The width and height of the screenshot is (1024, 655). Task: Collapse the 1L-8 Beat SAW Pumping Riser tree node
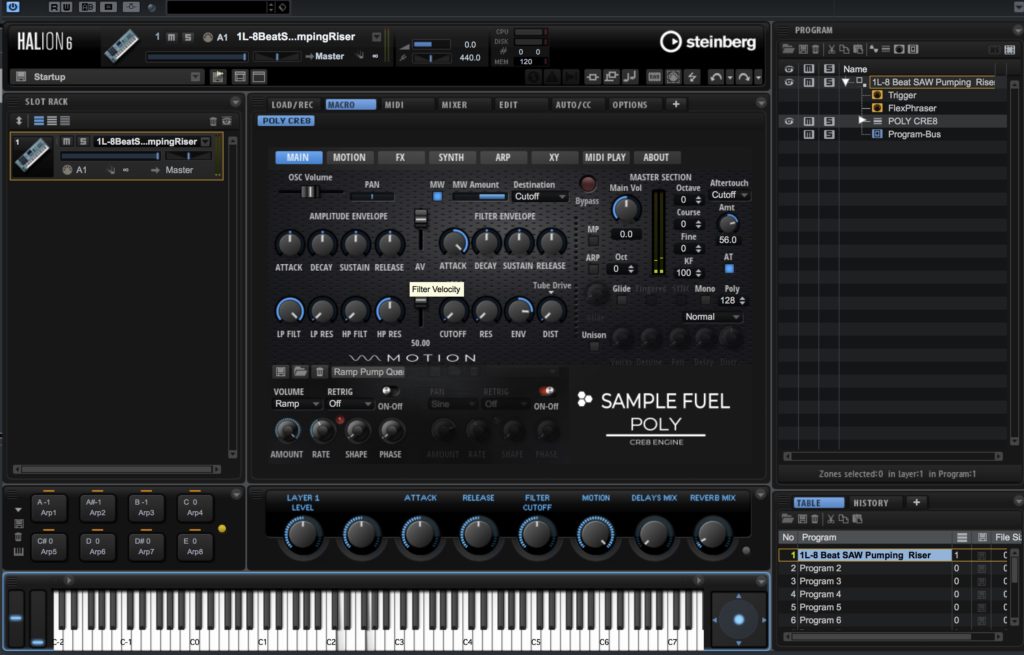tap(846, 82)
